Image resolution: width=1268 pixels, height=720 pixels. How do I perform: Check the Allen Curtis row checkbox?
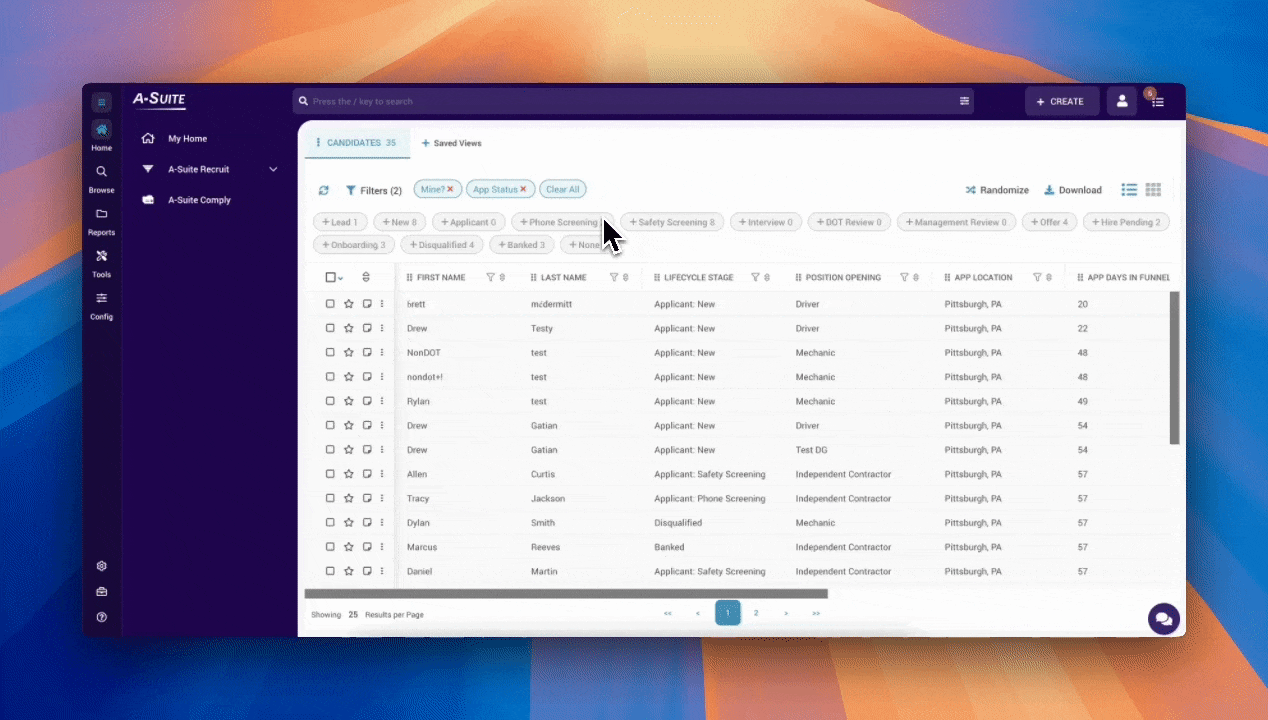(x=330, y=474)
